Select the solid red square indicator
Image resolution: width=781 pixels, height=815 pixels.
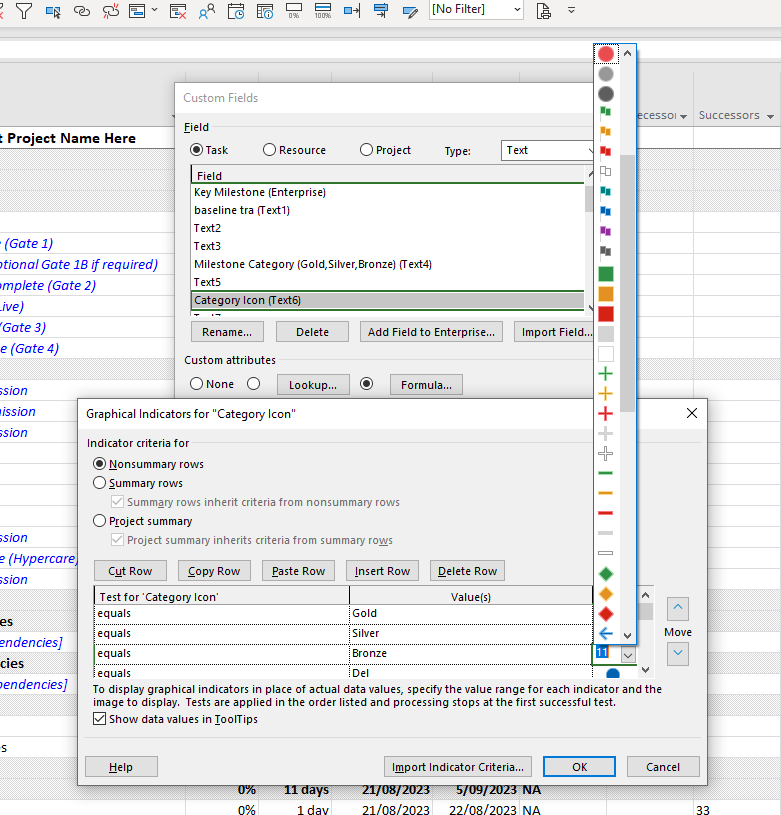[x=605, y=314]
